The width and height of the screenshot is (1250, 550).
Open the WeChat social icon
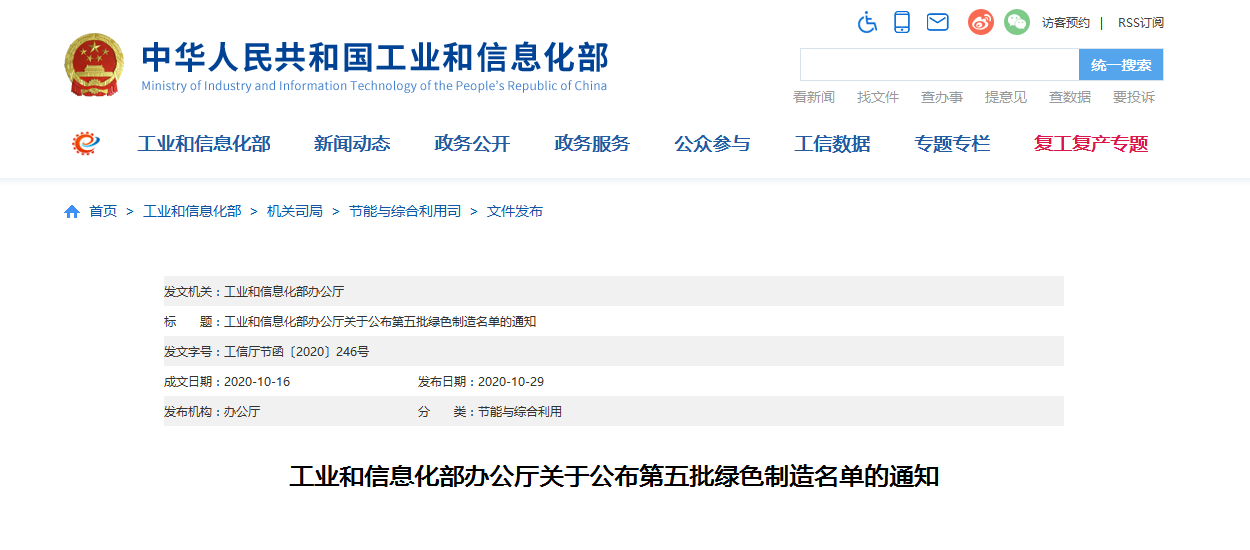[x=1017, y=22]
